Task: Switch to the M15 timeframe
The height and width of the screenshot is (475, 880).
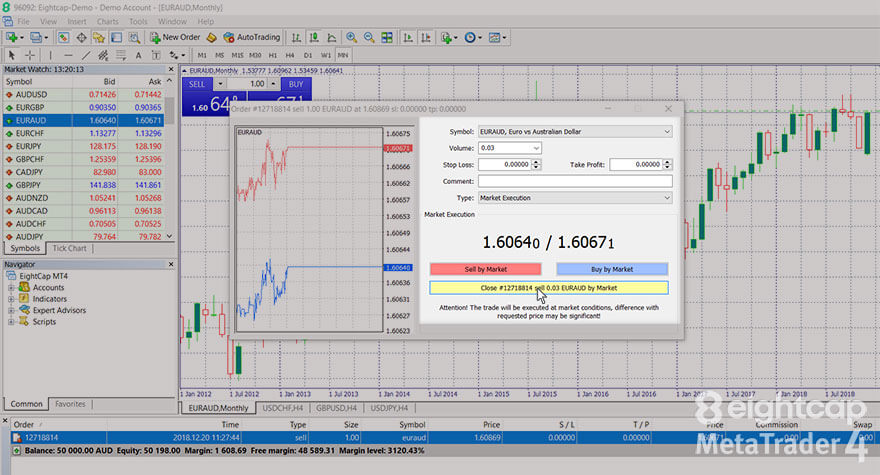Action: [x=237, y=55]
